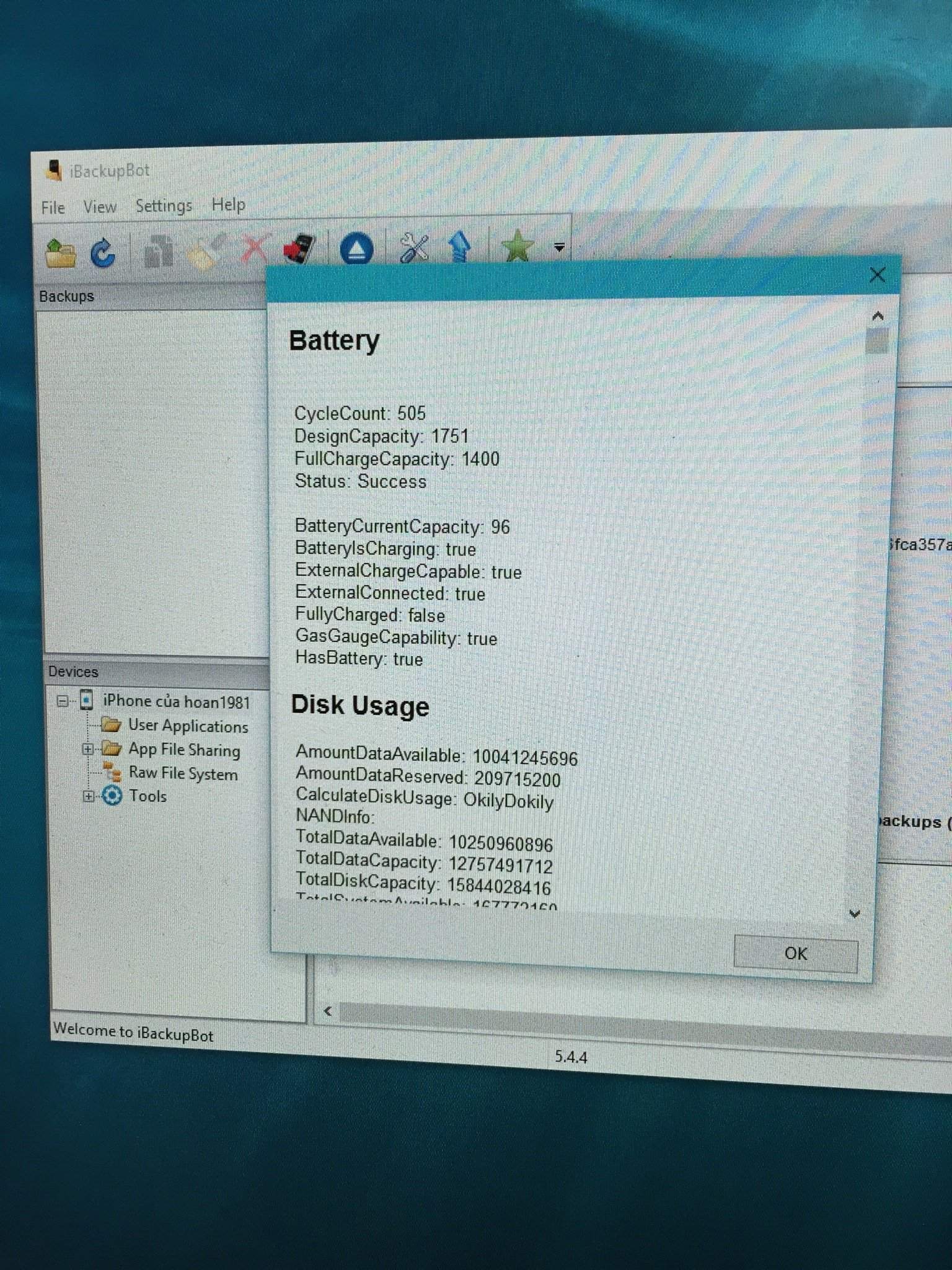Open the File menu
952x1270 pixels.
click(53, 208)
